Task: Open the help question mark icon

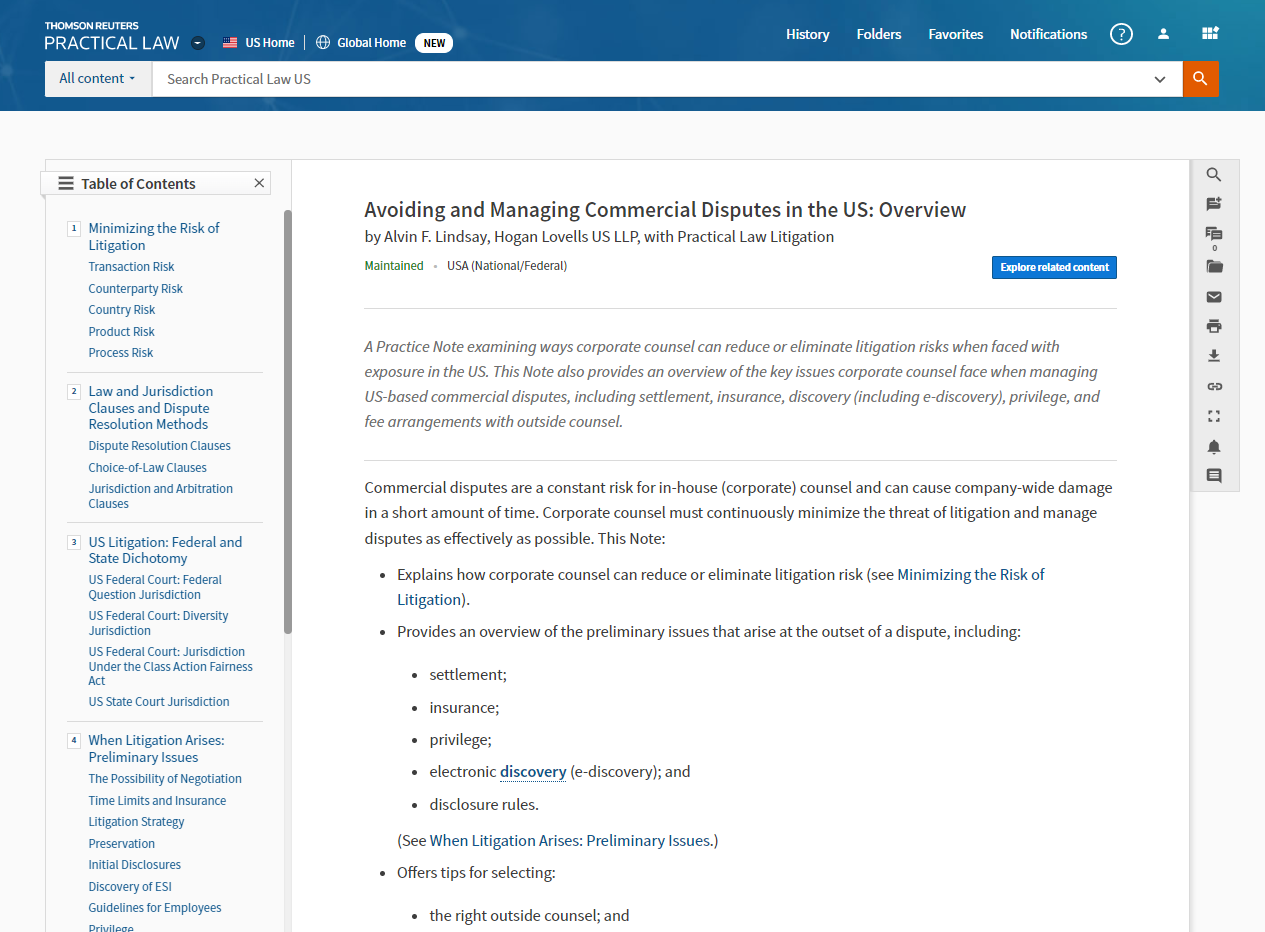Action: [x=1121, y=34]
